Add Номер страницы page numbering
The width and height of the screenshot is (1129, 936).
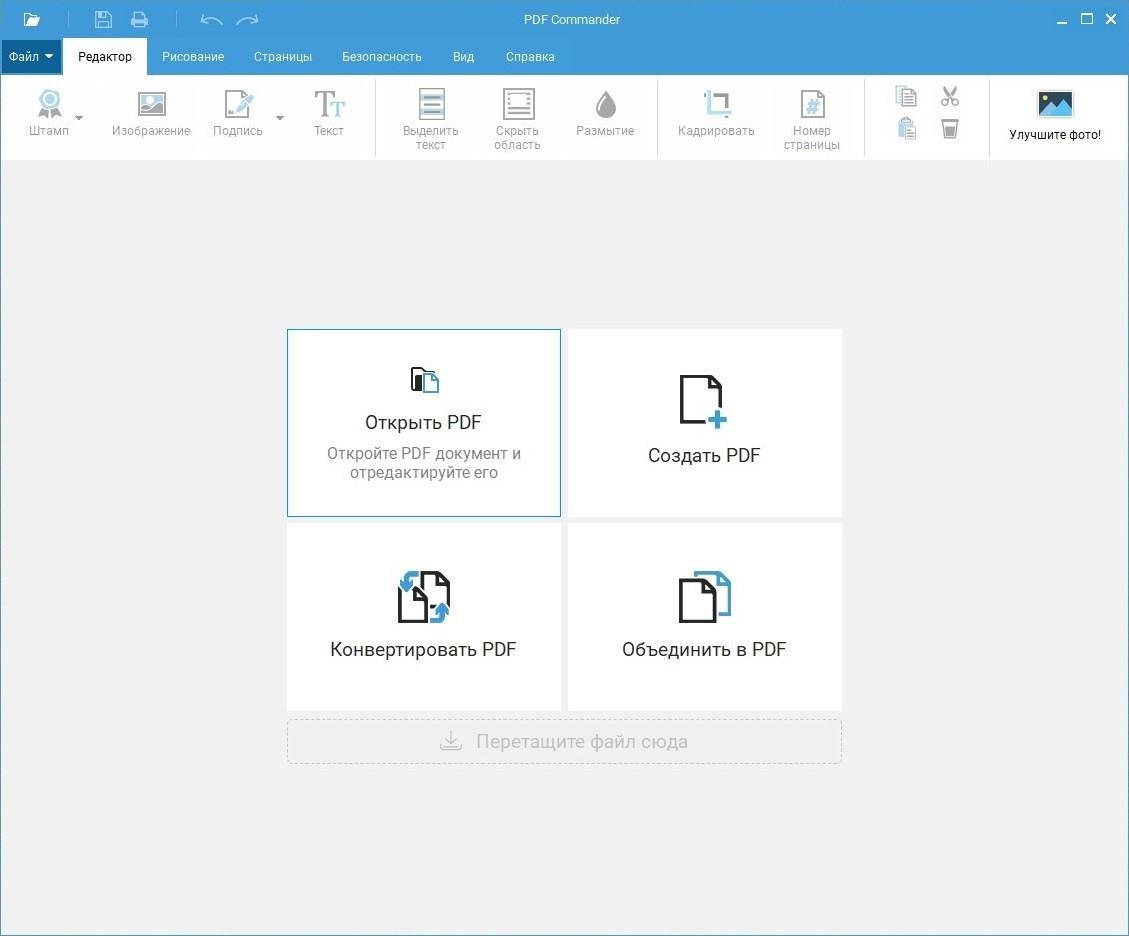(x=812, y=120)
